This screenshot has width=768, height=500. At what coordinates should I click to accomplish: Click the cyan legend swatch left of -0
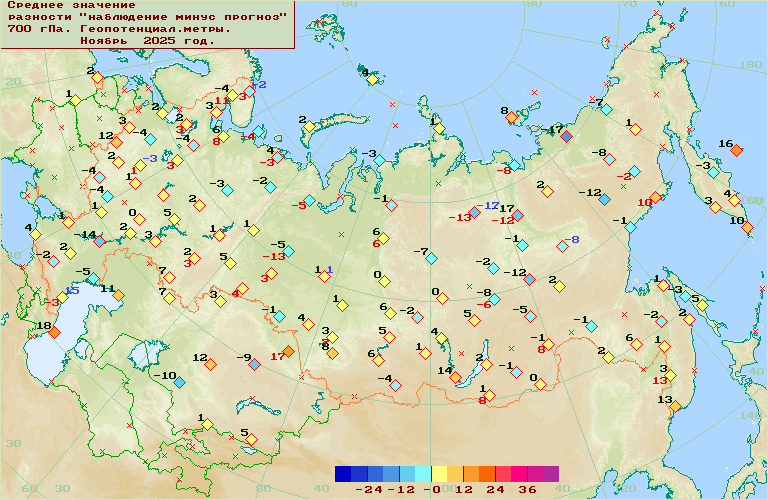(423, 473)
